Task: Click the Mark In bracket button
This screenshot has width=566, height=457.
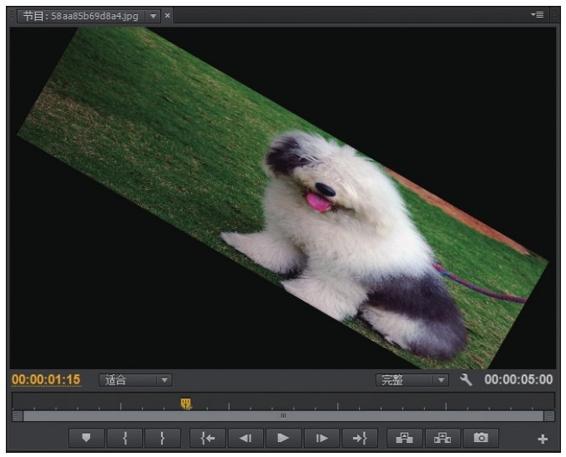Action: [125, 438]
